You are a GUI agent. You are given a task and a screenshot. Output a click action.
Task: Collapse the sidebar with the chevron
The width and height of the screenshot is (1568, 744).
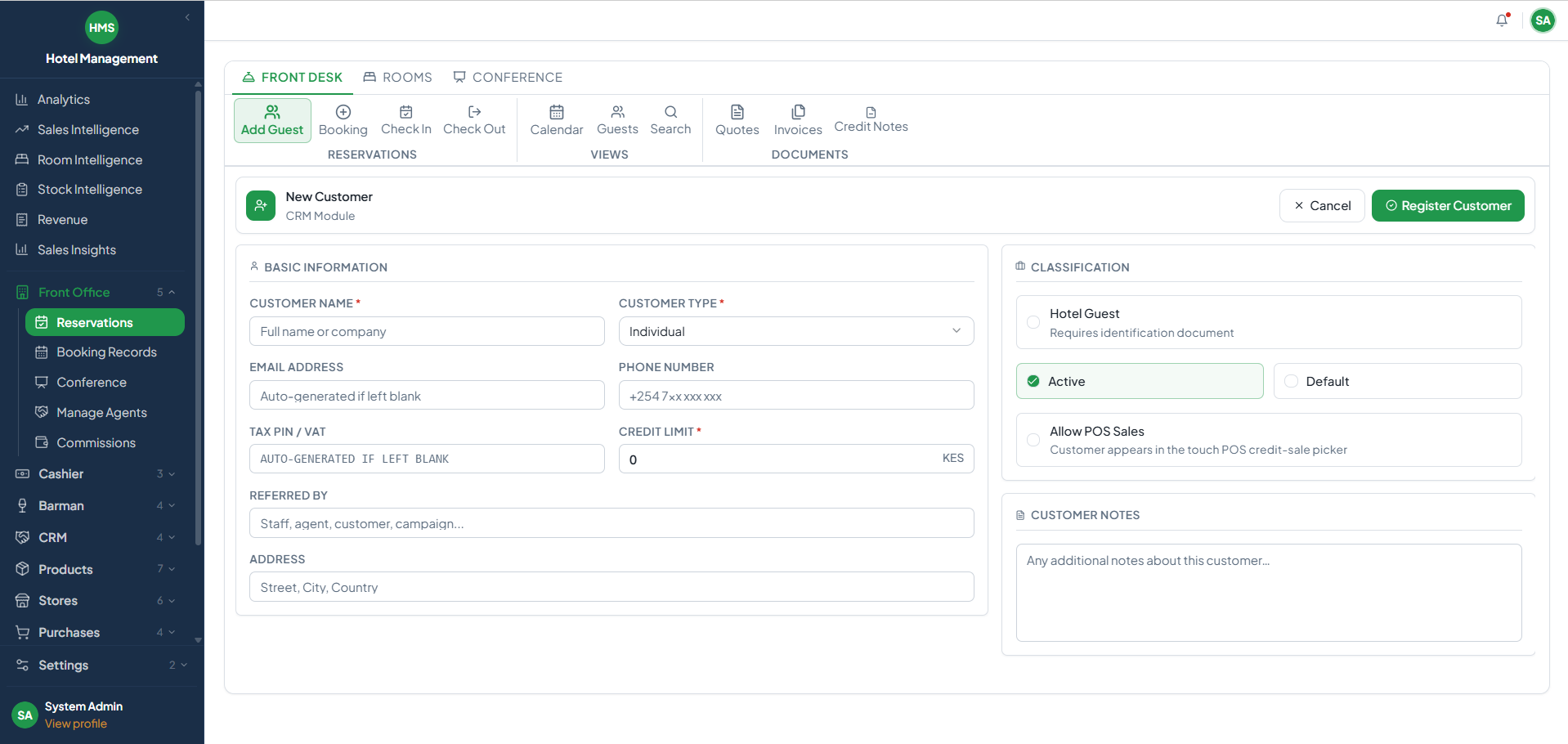(x=187, y=17)
